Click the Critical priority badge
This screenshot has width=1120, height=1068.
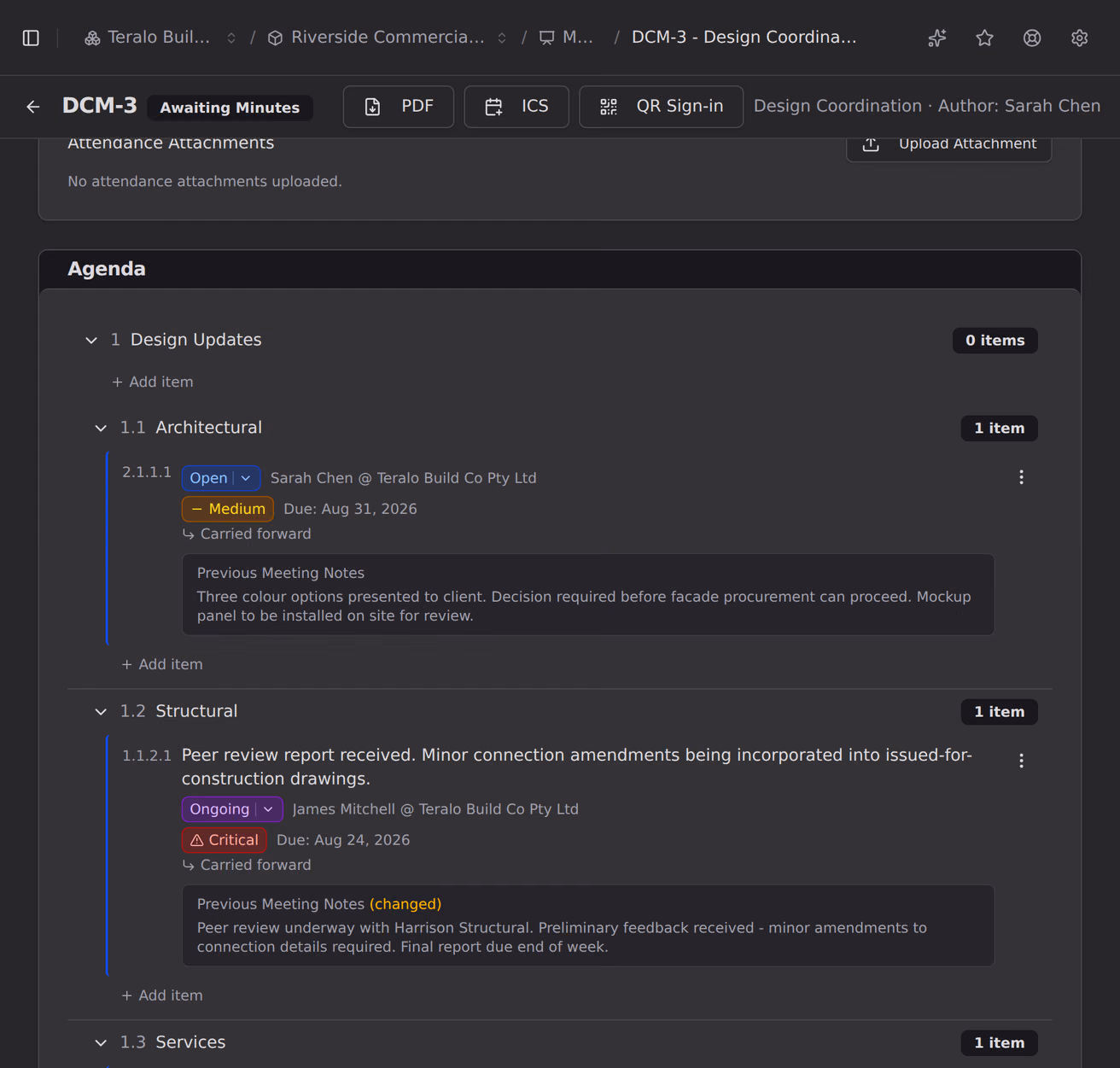(x=225, y=840)
